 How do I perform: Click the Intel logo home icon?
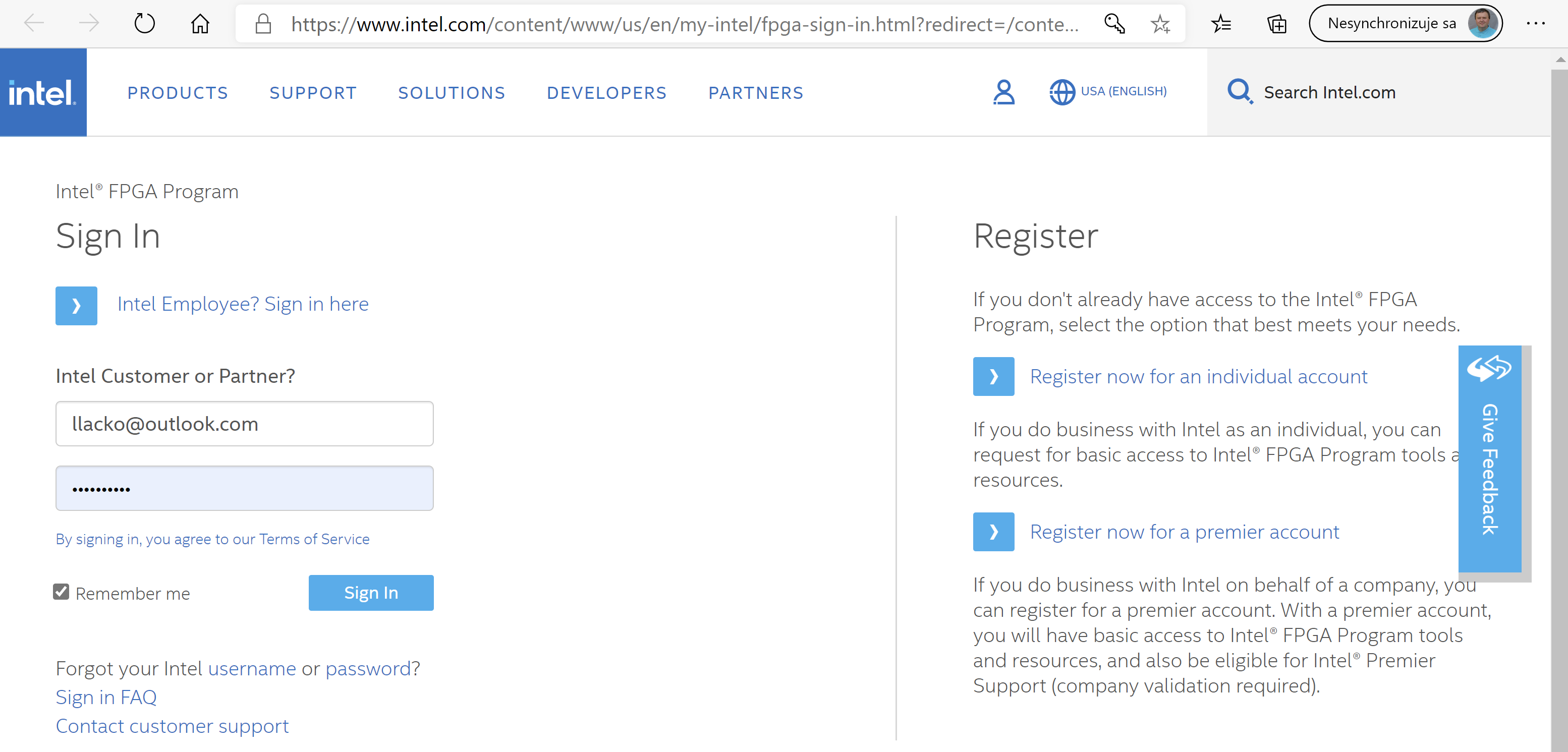(42, 92)
